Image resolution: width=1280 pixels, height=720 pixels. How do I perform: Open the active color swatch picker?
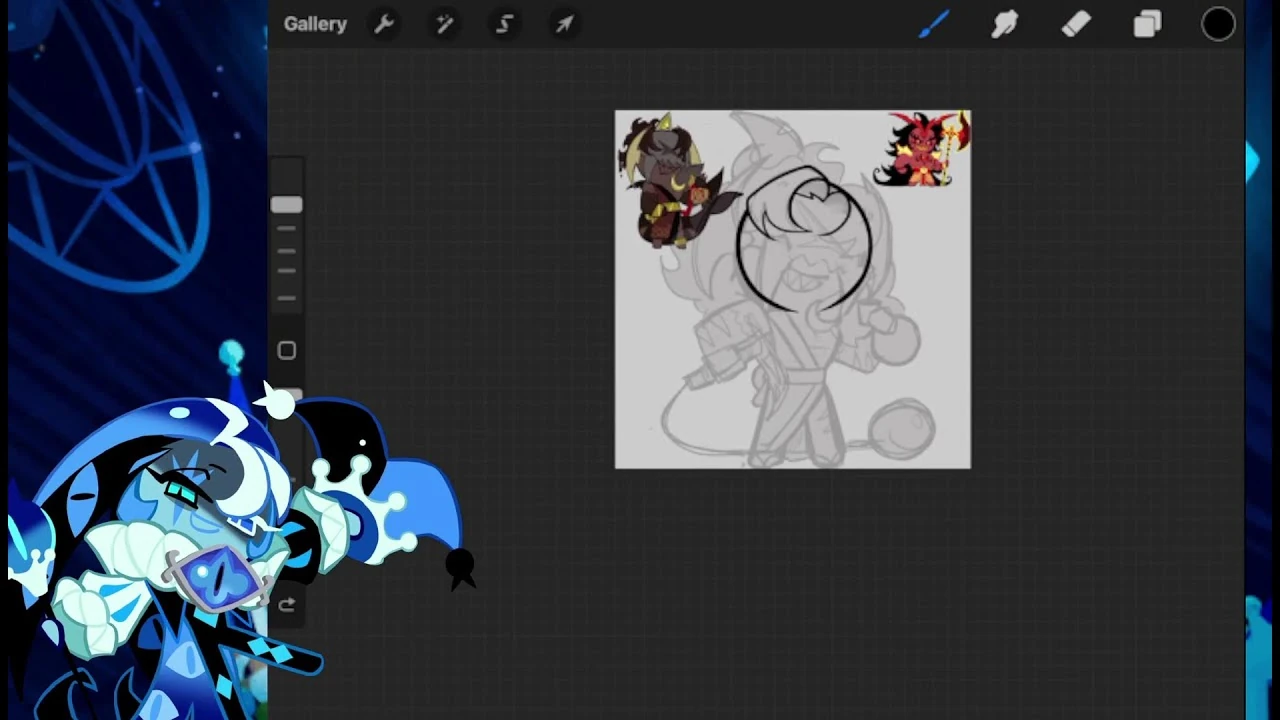1218,24
